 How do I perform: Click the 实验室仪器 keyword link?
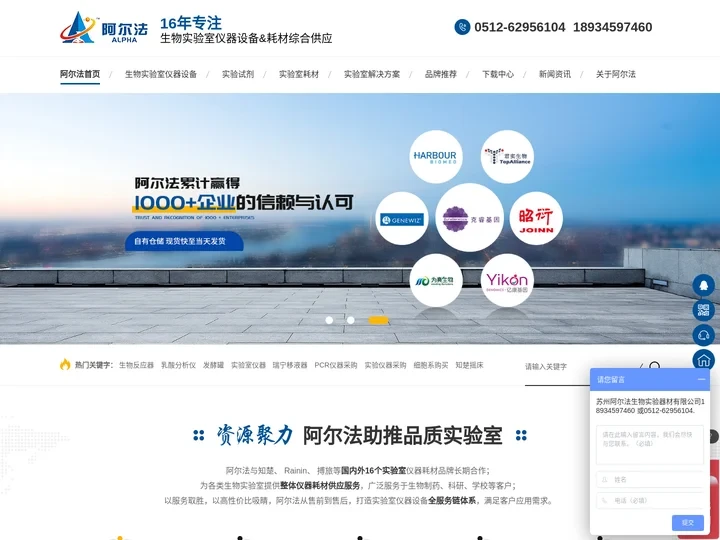pyautogui.click(x=248, y=365)
